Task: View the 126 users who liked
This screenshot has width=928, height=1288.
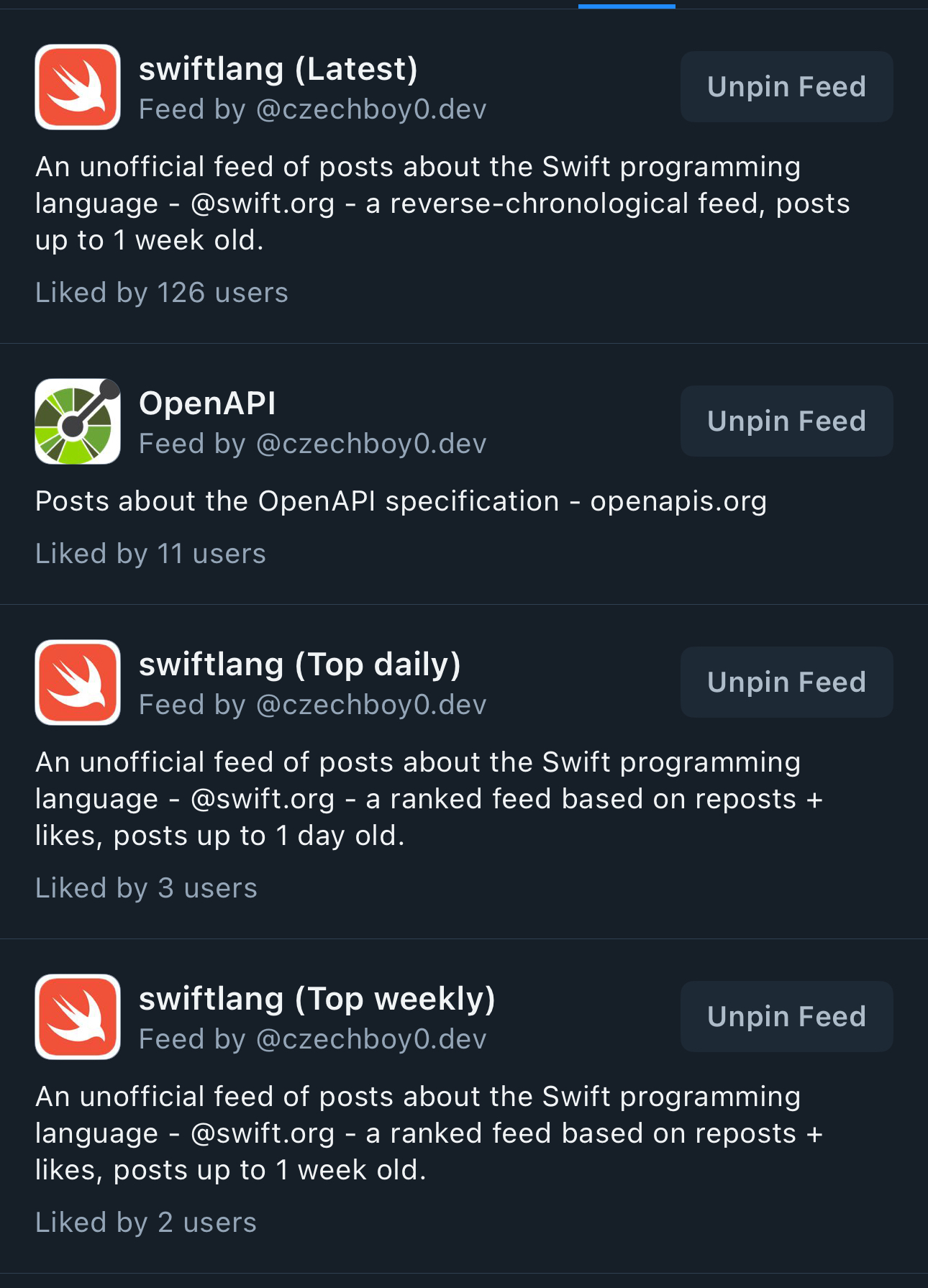Action: pyautogui.click(x=162, y=293)
